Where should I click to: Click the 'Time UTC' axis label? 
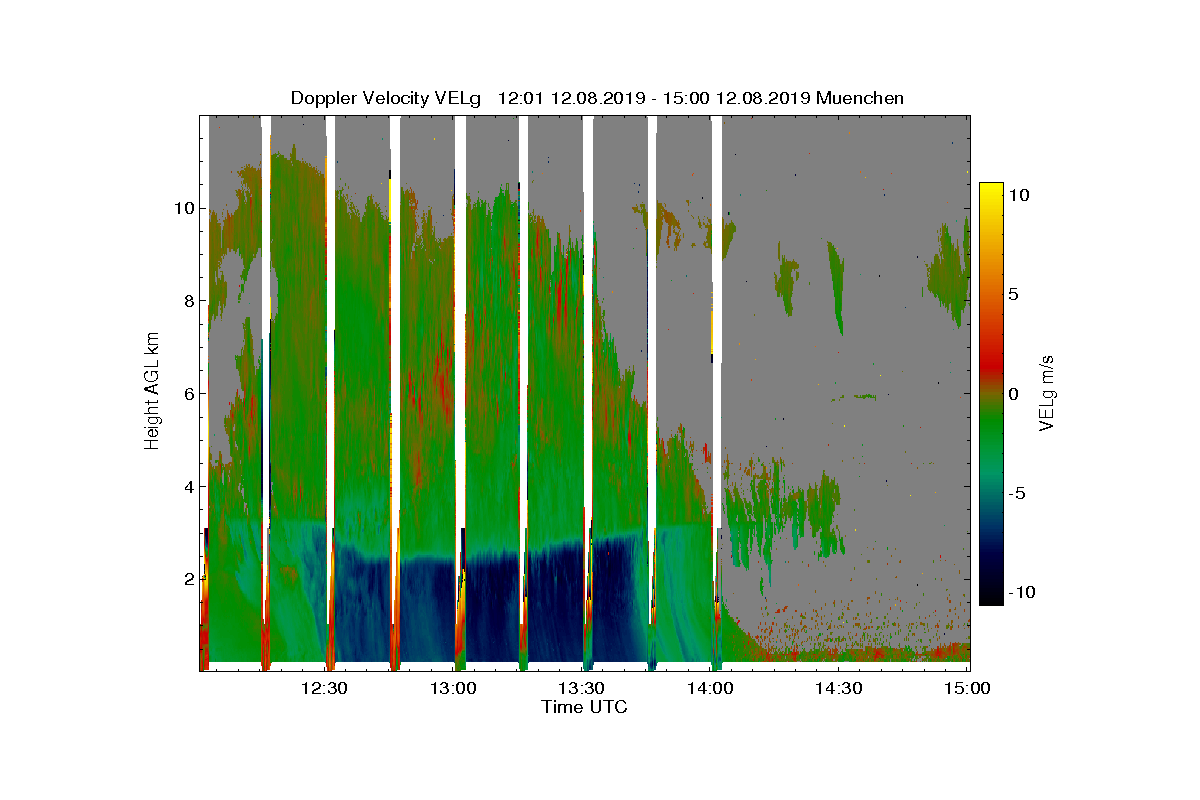[584, 708]
